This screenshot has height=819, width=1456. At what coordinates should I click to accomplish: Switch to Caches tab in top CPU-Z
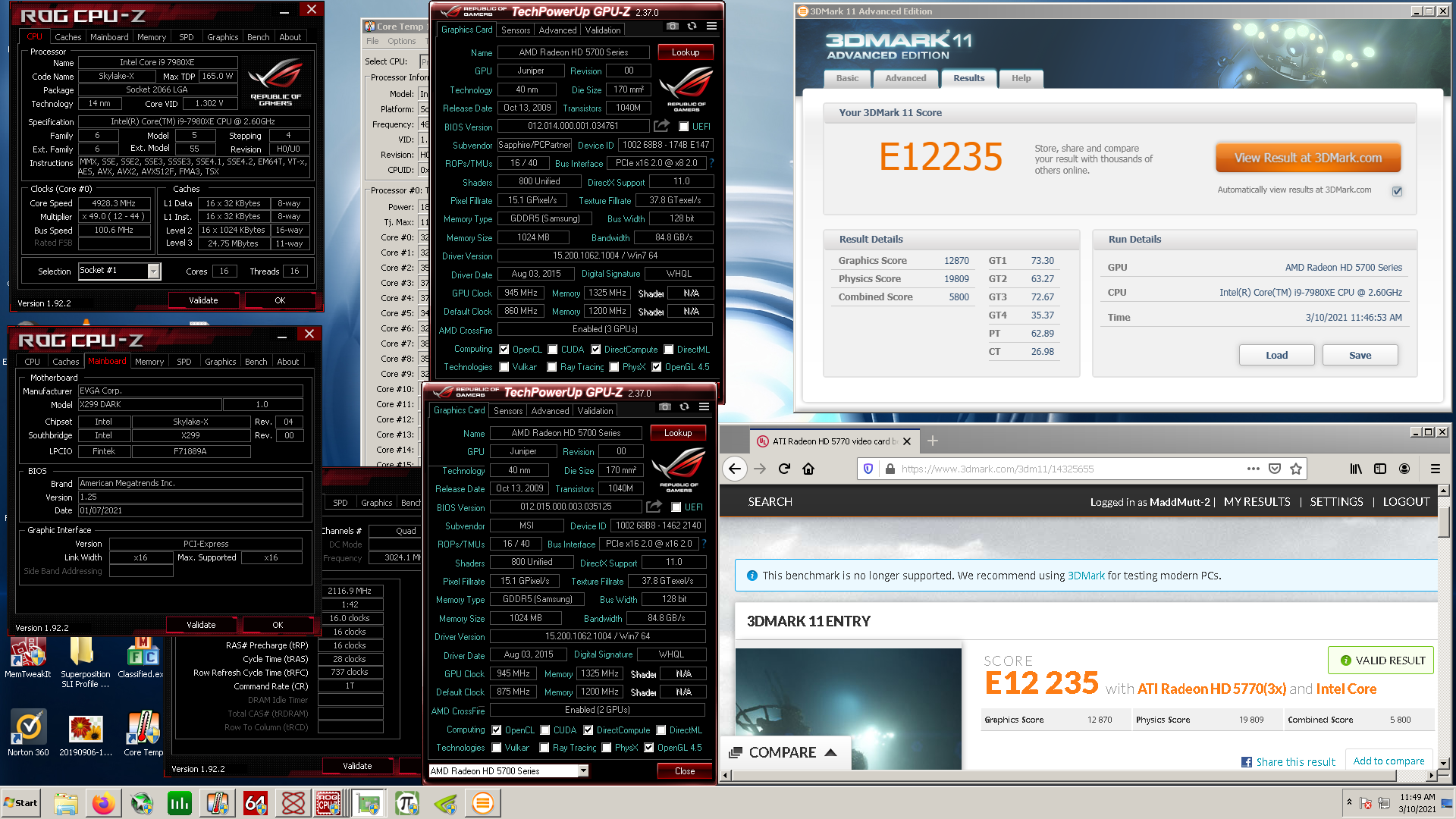click(67, 36)
